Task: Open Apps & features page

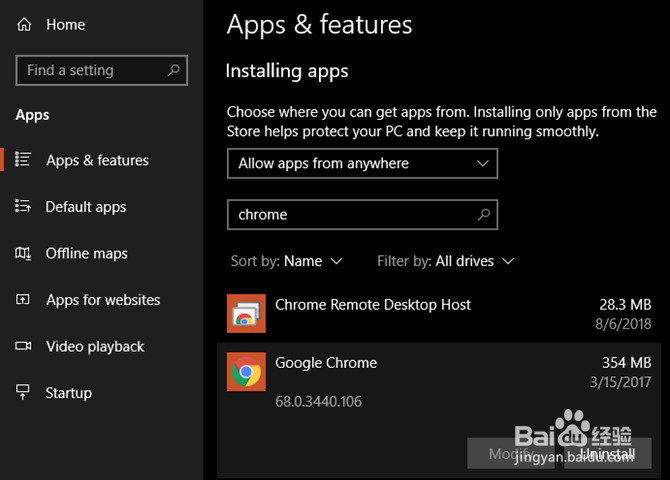Action: pos(97,160)
